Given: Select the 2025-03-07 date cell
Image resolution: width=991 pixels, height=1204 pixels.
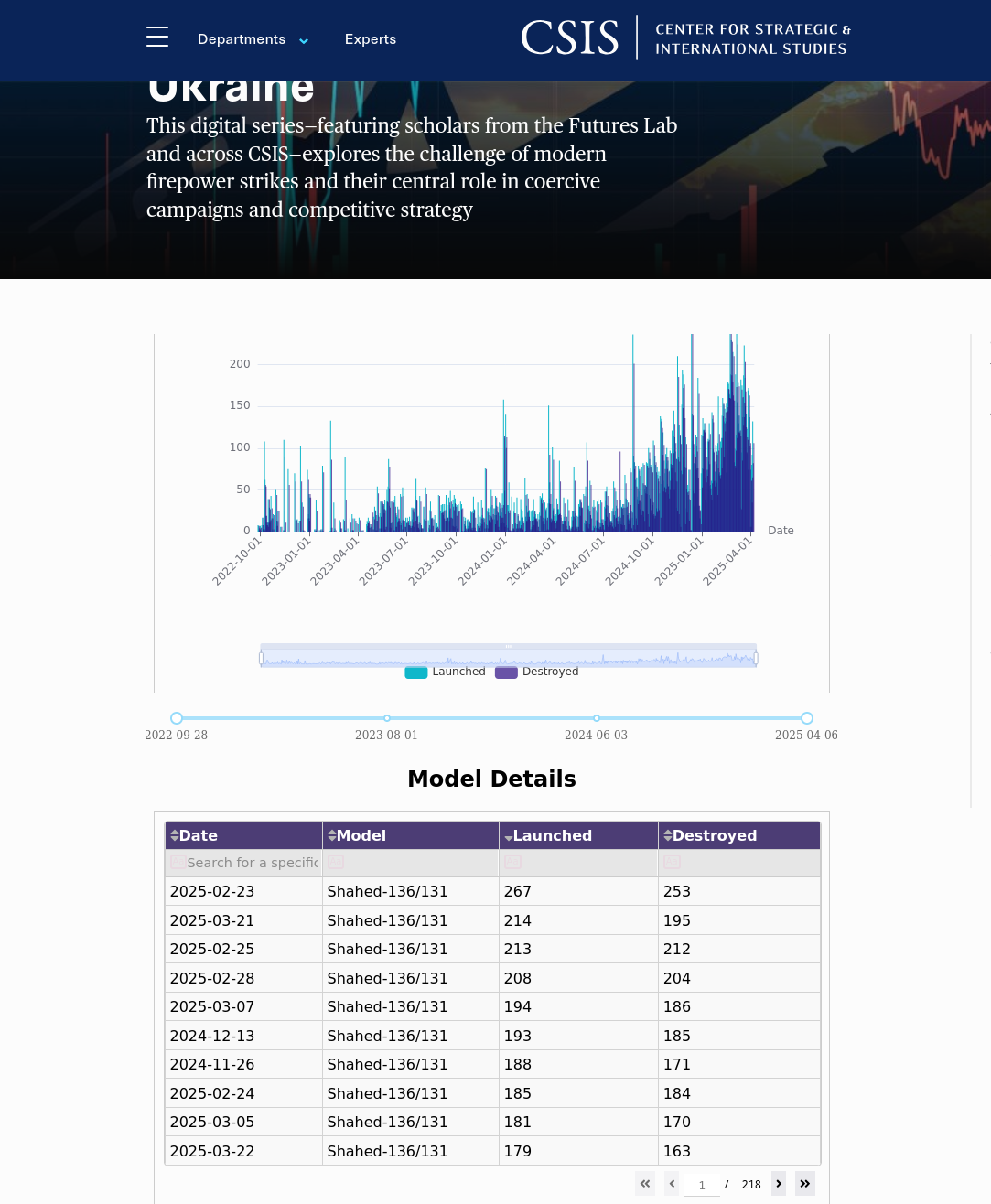Looking at the screenshot, I should [x=243, y=1006].
